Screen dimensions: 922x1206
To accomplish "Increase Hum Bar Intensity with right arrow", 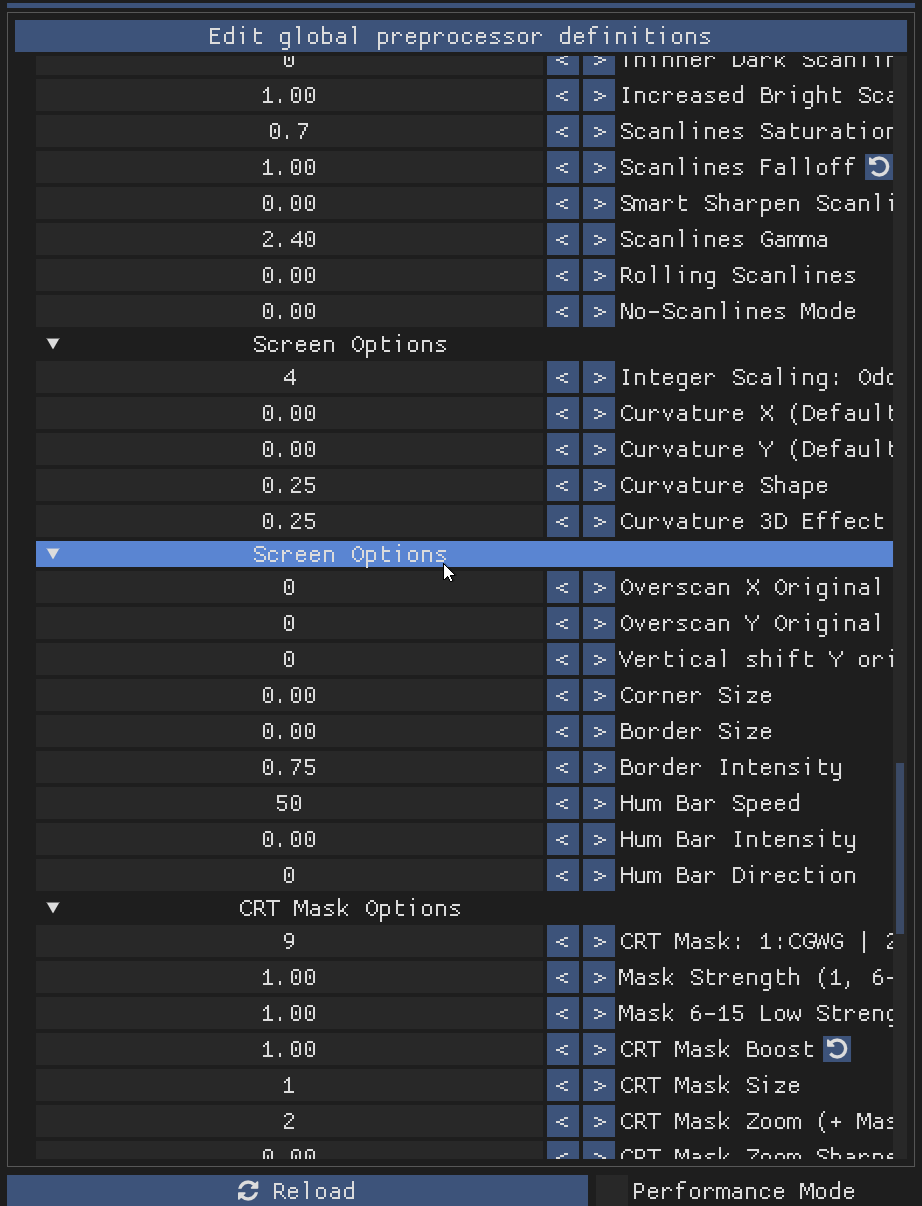I will [599, 839].
